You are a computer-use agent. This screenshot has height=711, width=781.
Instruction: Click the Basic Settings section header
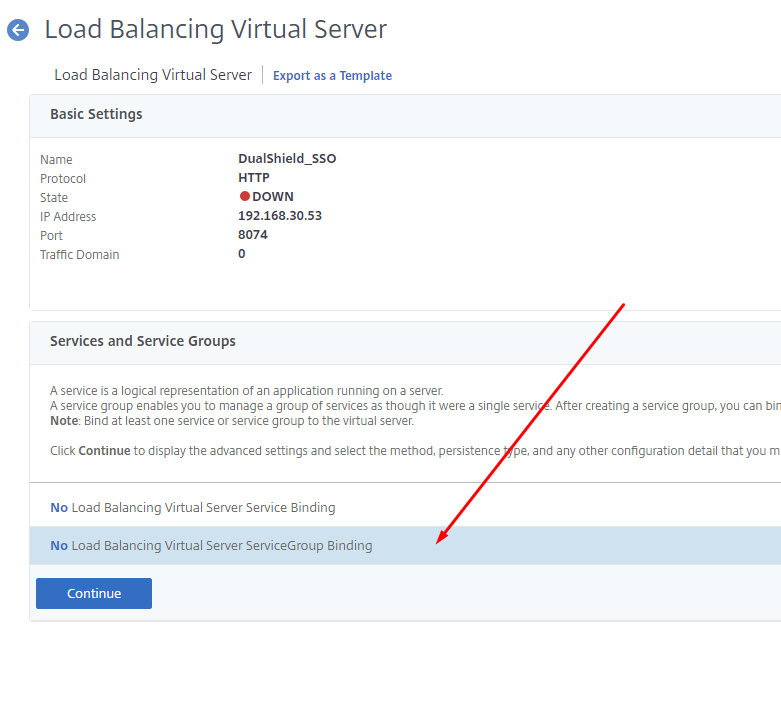(96, 114)
